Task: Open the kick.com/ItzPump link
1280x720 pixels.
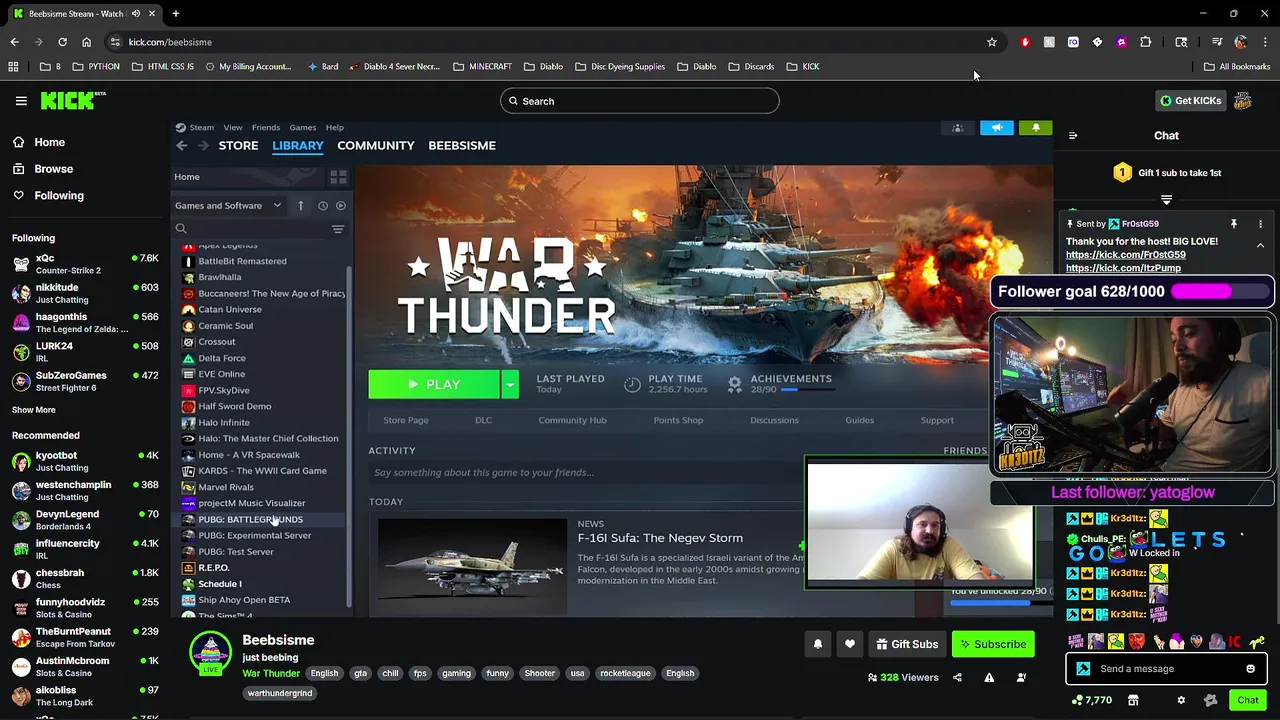Action: (x=1123, y=268)
